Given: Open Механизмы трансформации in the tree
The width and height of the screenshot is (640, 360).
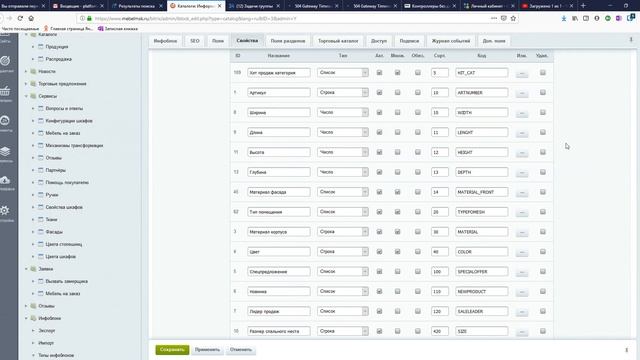Looking at the screenshot, I should (74, 145).
